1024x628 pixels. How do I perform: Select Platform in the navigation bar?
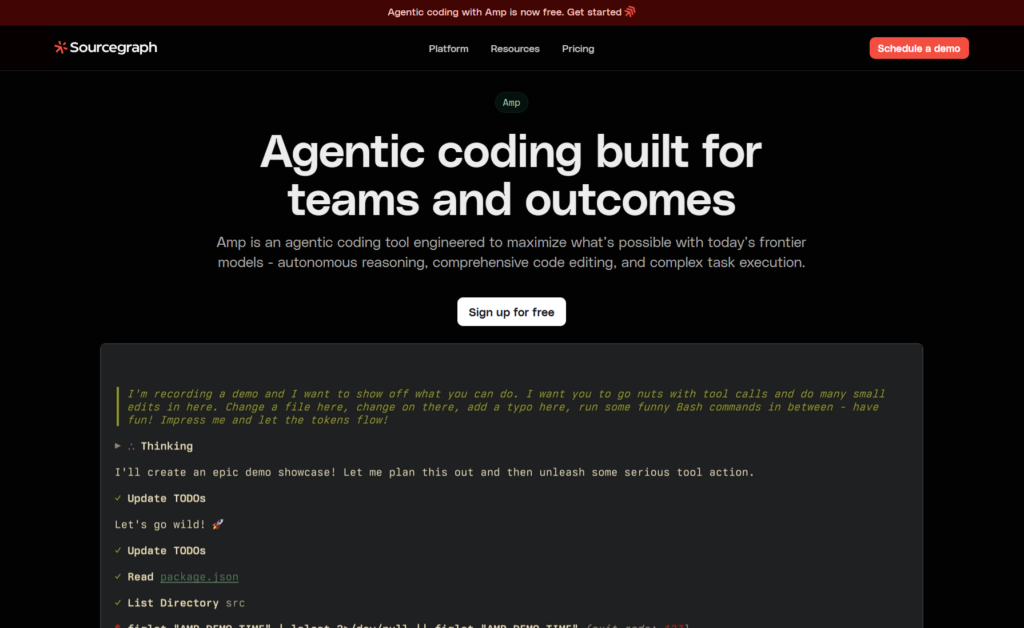(x=448, y=48)
